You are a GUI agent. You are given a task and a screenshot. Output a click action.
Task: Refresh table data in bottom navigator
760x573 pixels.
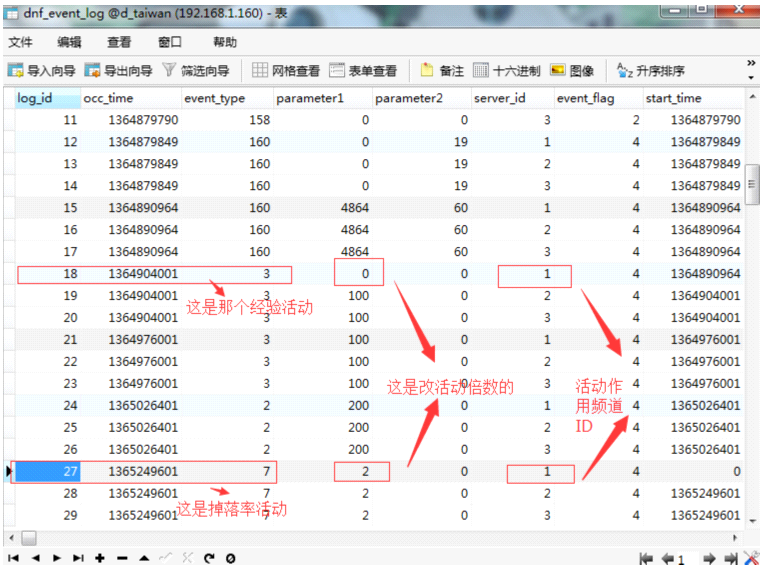point(209,558)
